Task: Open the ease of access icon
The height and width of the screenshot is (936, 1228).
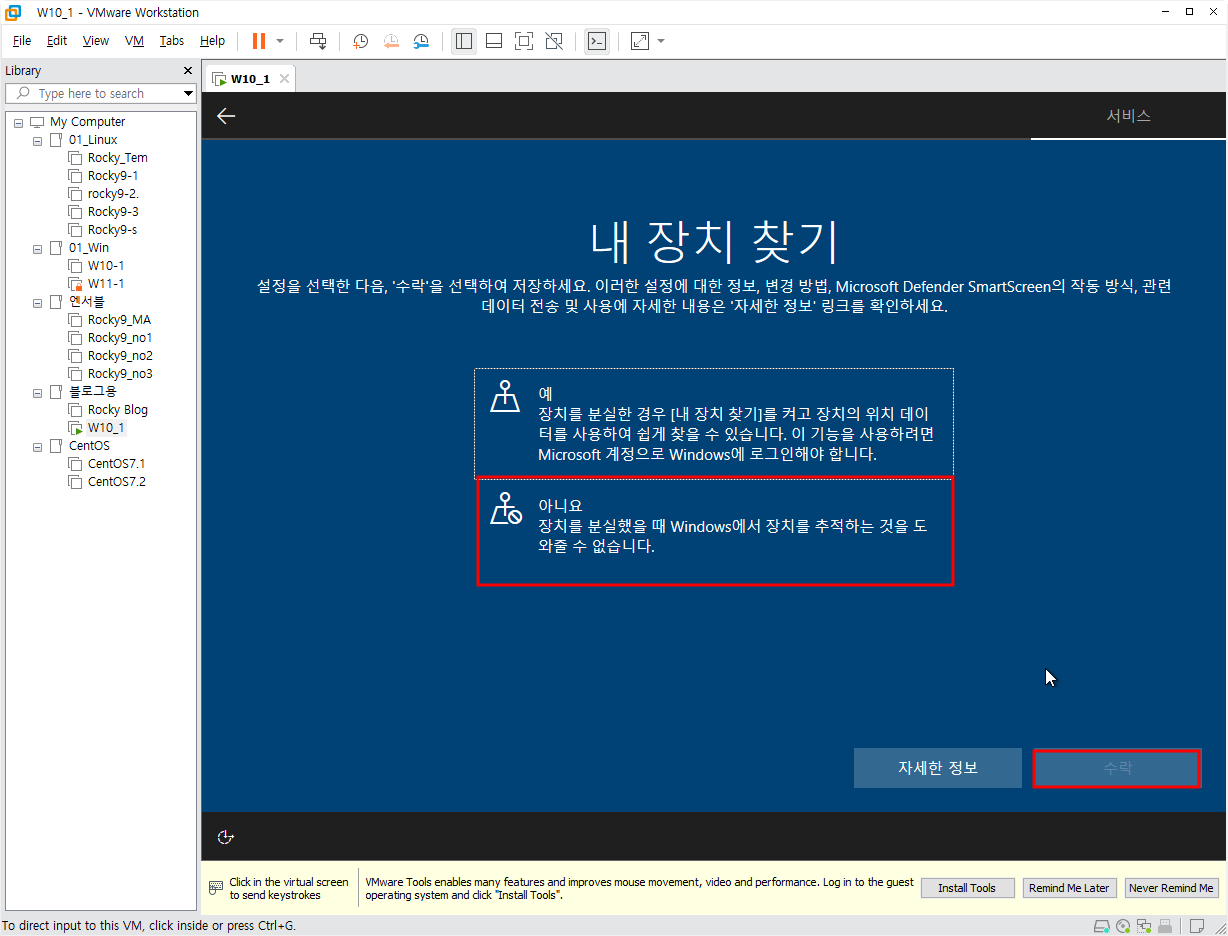Action: click(x=226, y=837)
